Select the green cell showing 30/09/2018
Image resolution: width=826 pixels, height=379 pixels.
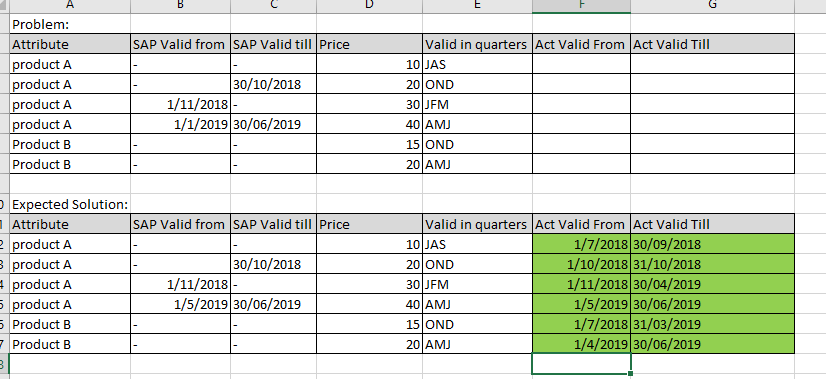pos(712,245)
